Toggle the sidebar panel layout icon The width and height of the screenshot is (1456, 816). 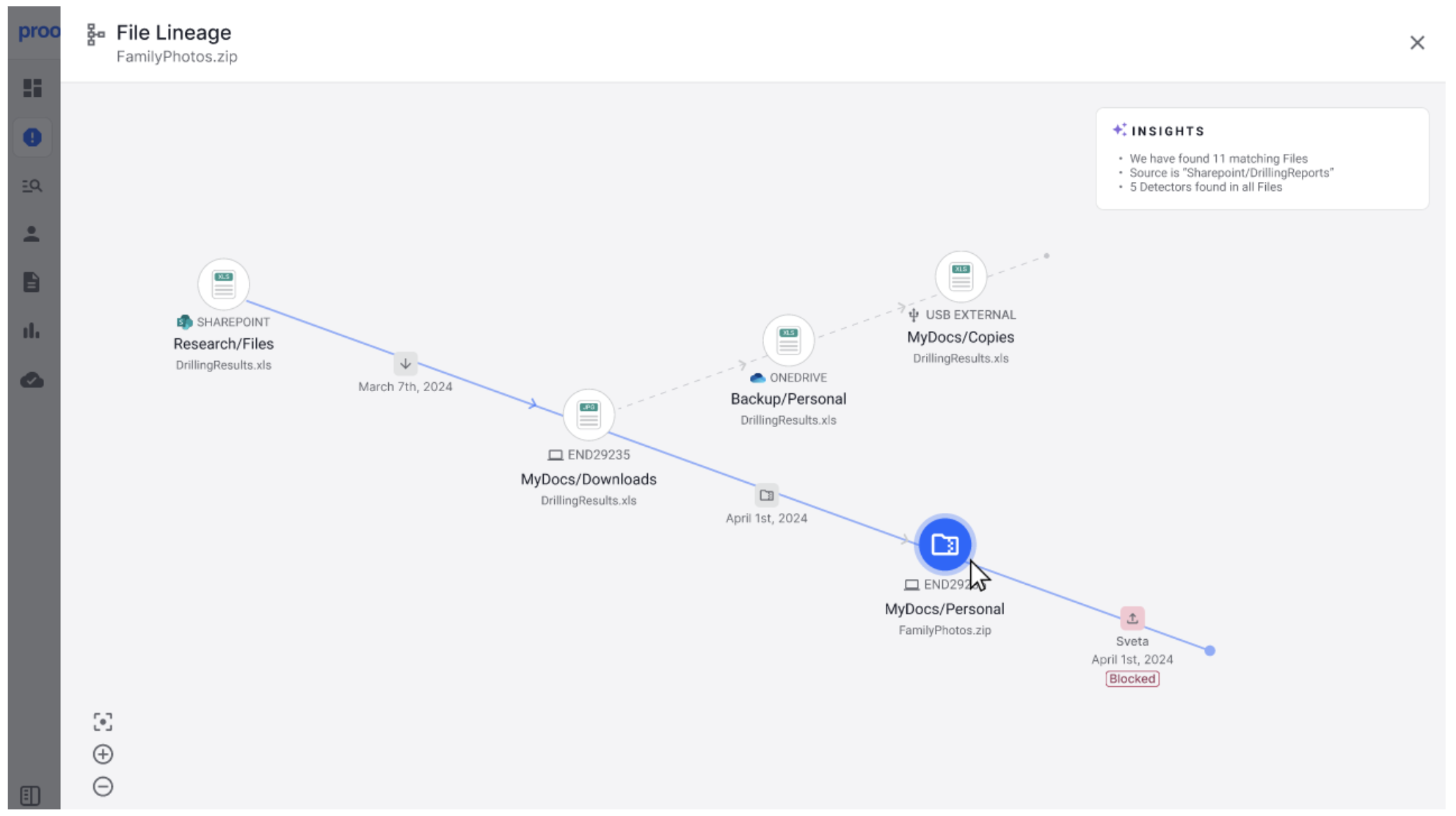31,795
